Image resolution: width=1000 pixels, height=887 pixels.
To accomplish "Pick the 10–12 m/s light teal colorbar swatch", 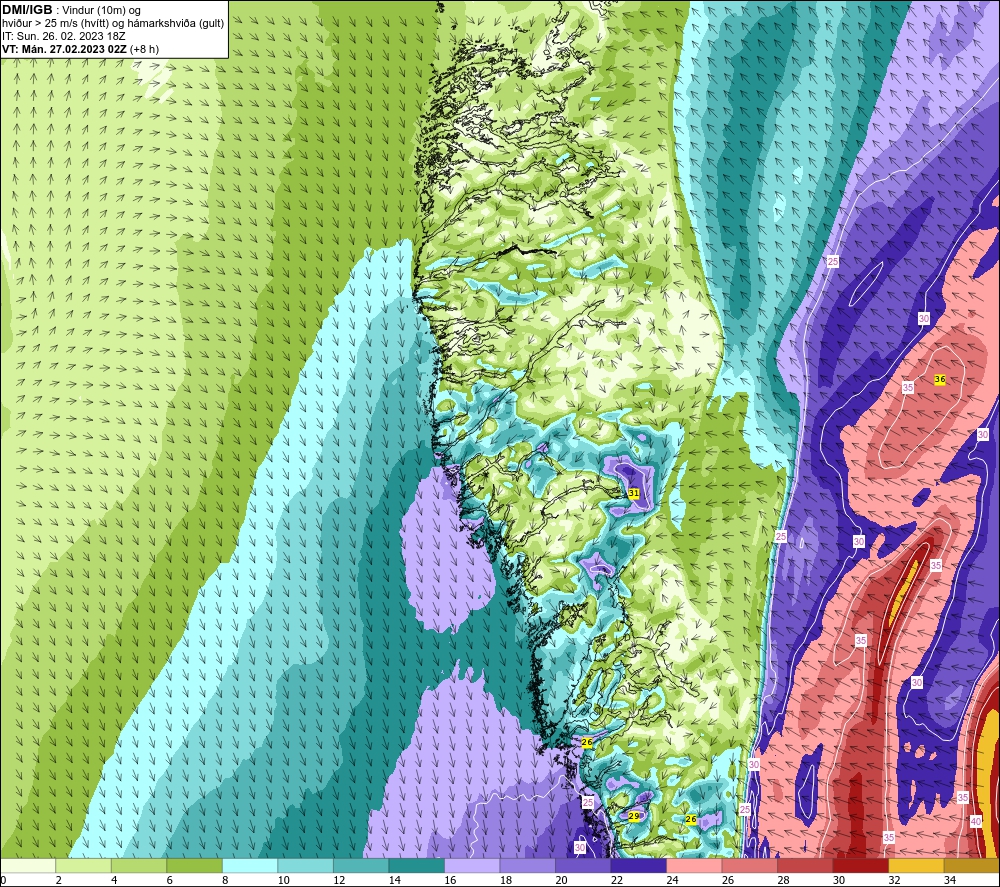I will (305, 866).
